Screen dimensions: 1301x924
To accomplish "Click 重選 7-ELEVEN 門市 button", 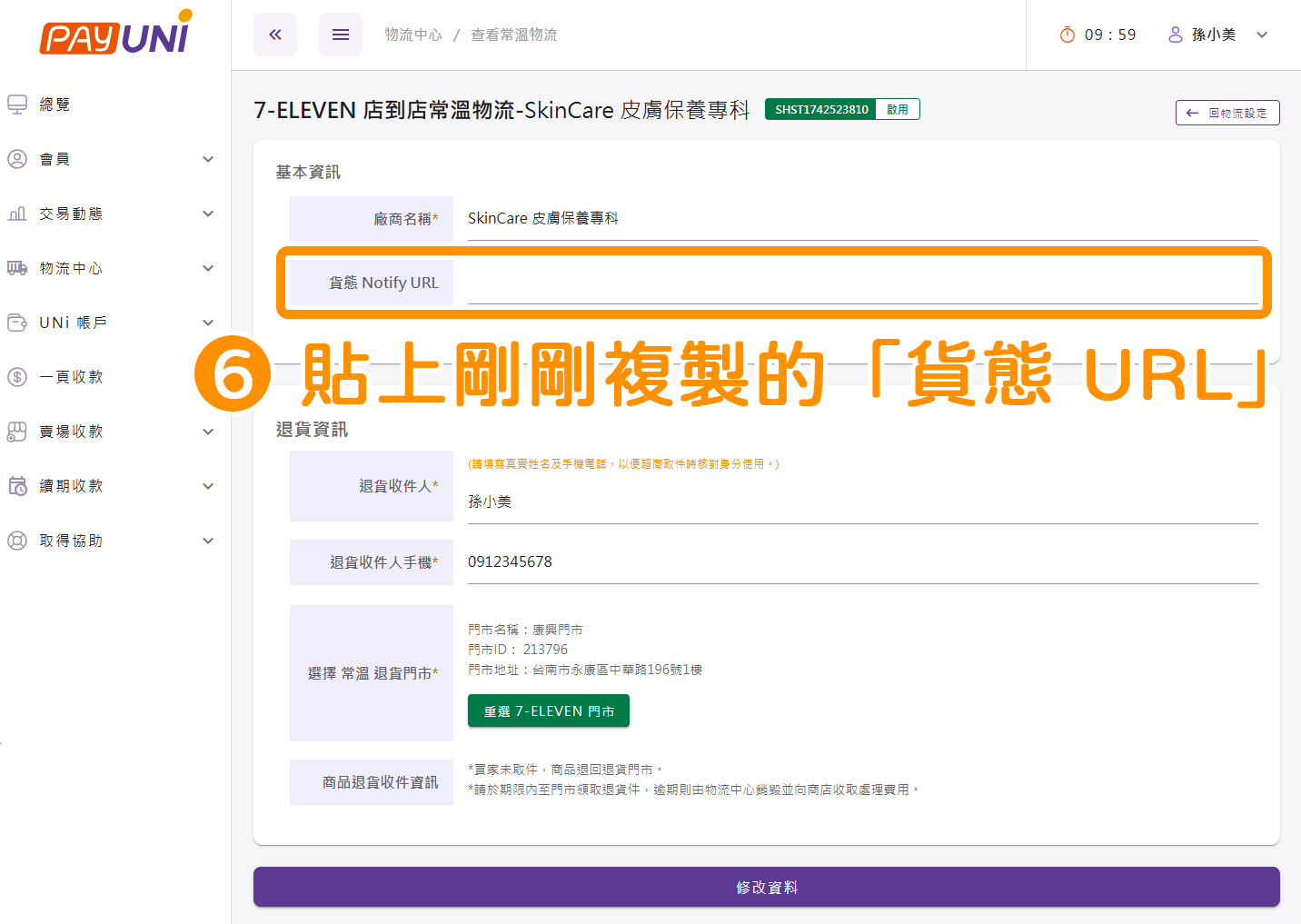I will pyautogui.click(x=549, y=711).
